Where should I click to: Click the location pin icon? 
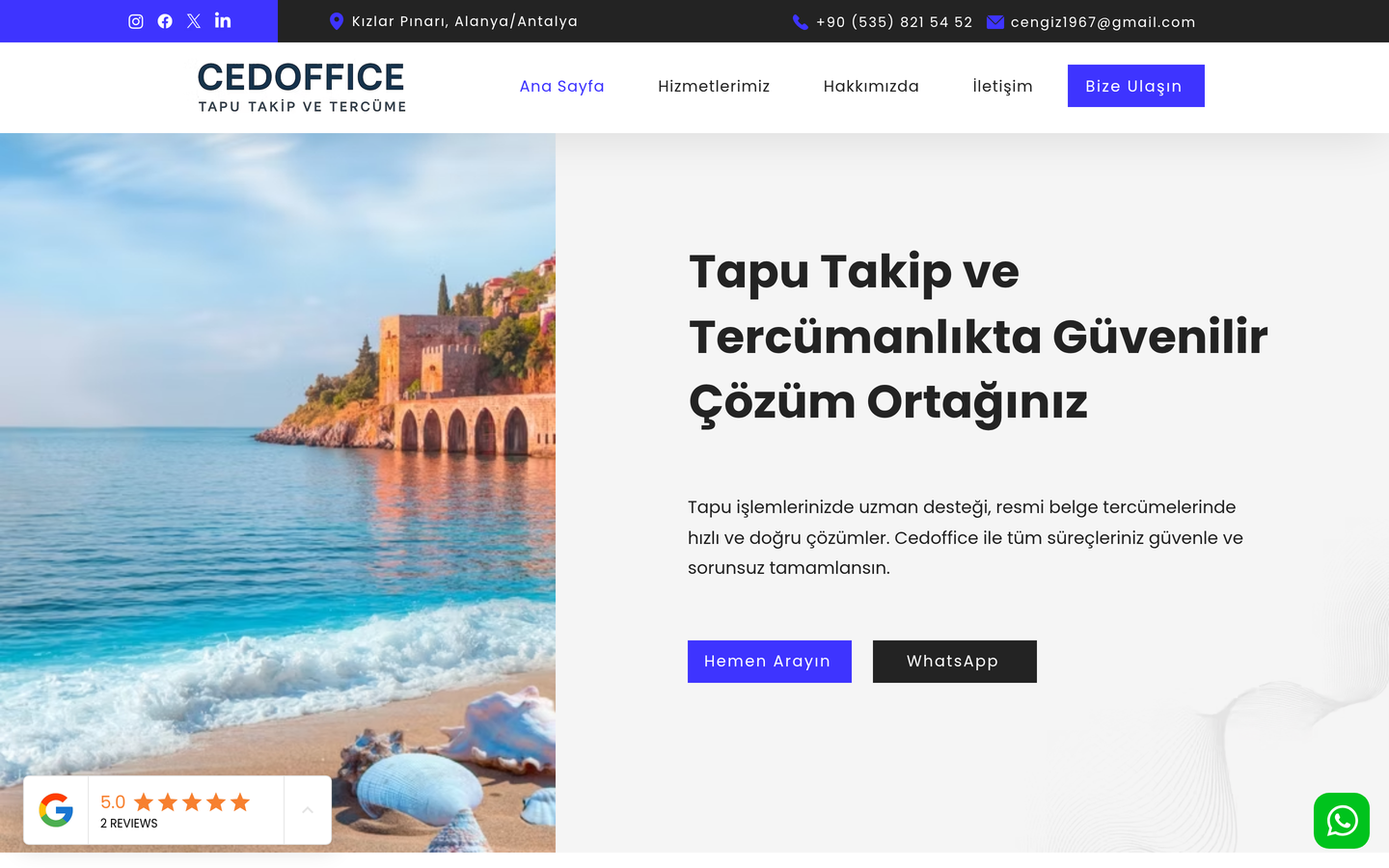(x=337, y=21)
